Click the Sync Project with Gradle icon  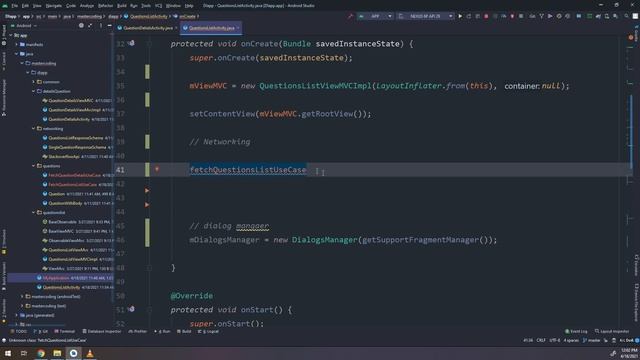pos(598,16)
